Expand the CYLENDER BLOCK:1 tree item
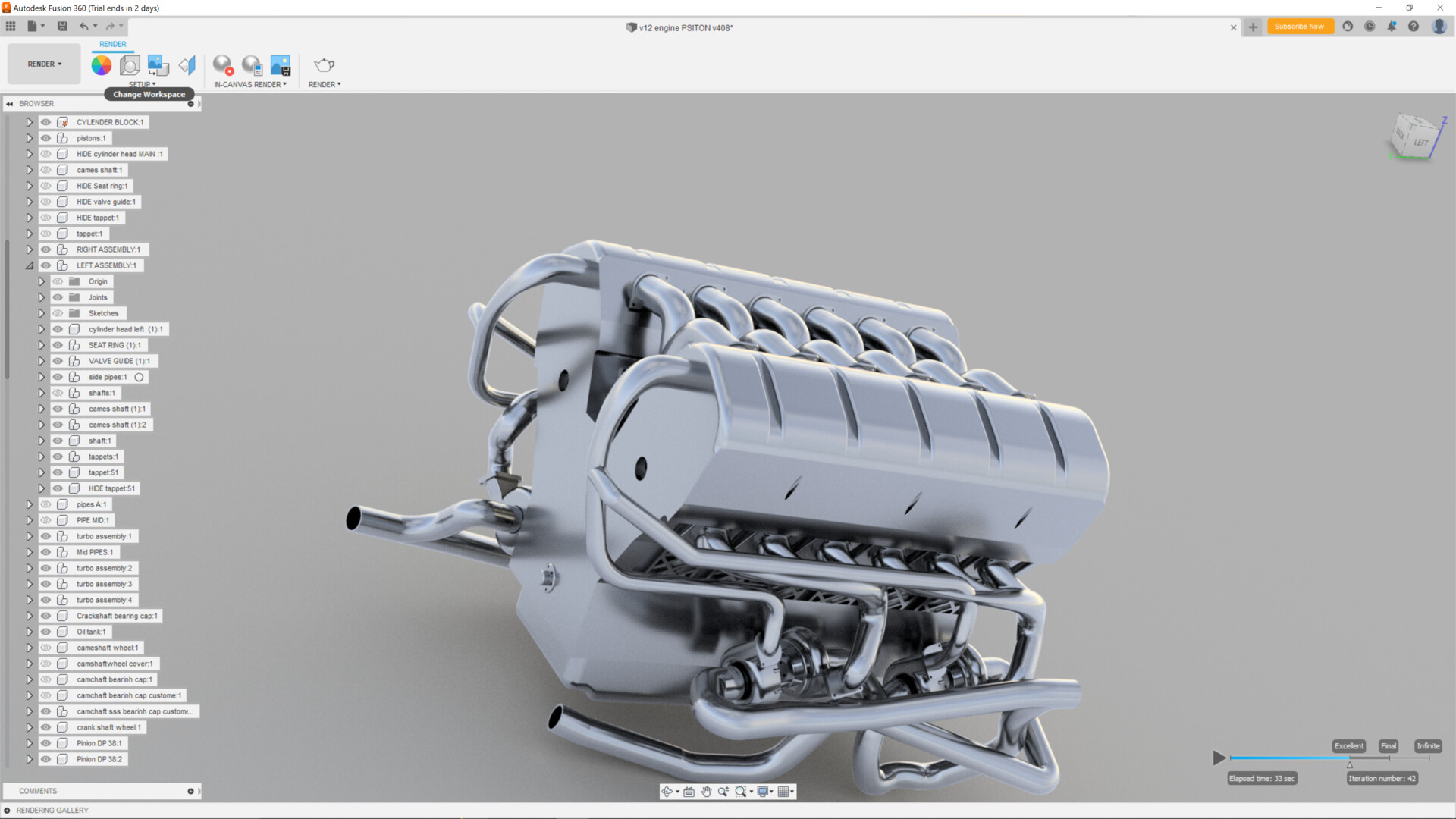 [30, 121]
